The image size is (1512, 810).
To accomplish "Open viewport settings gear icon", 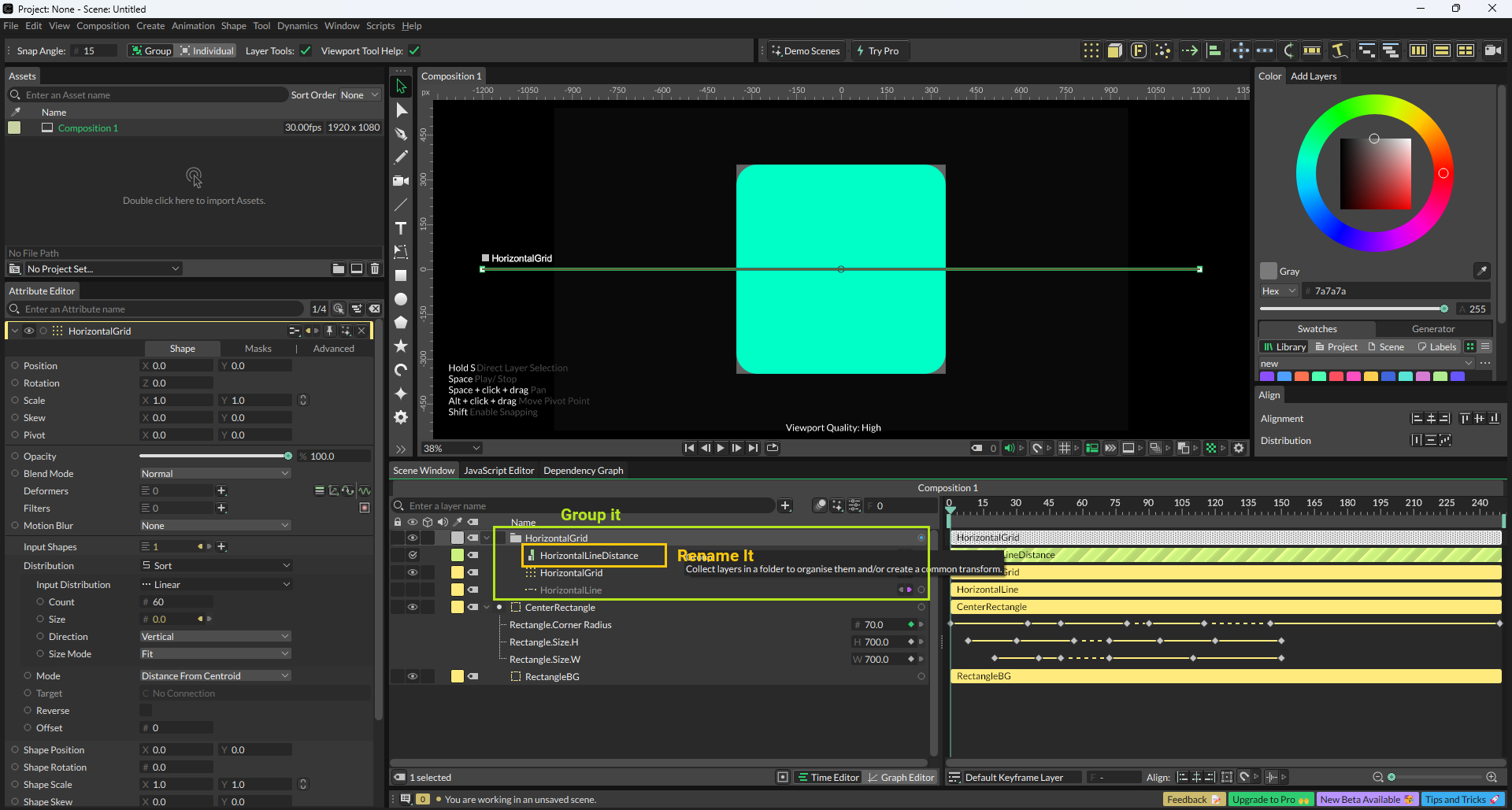I will (x=1239, y=448).
